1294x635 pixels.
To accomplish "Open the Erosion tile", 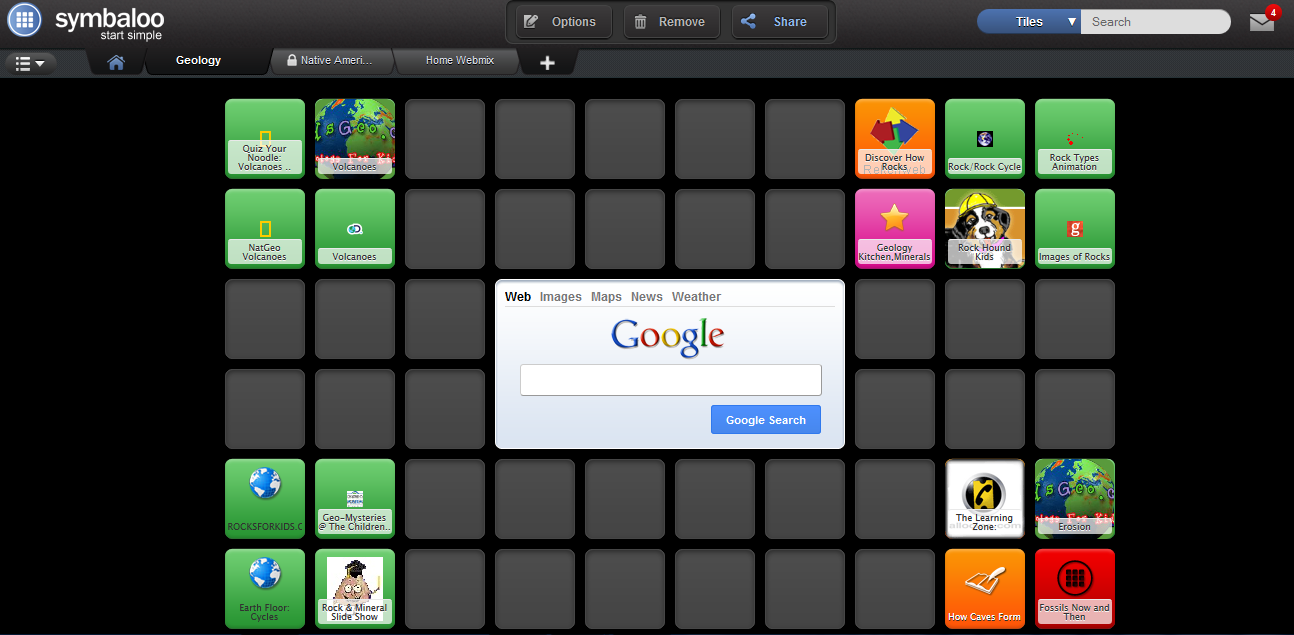I will pos(1075,499).
